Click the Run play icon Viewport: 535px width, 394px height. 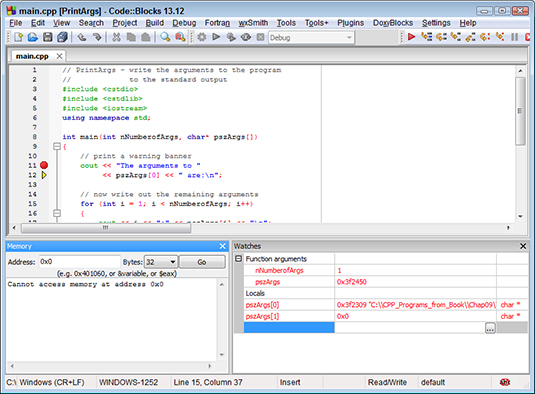point(216,37)
